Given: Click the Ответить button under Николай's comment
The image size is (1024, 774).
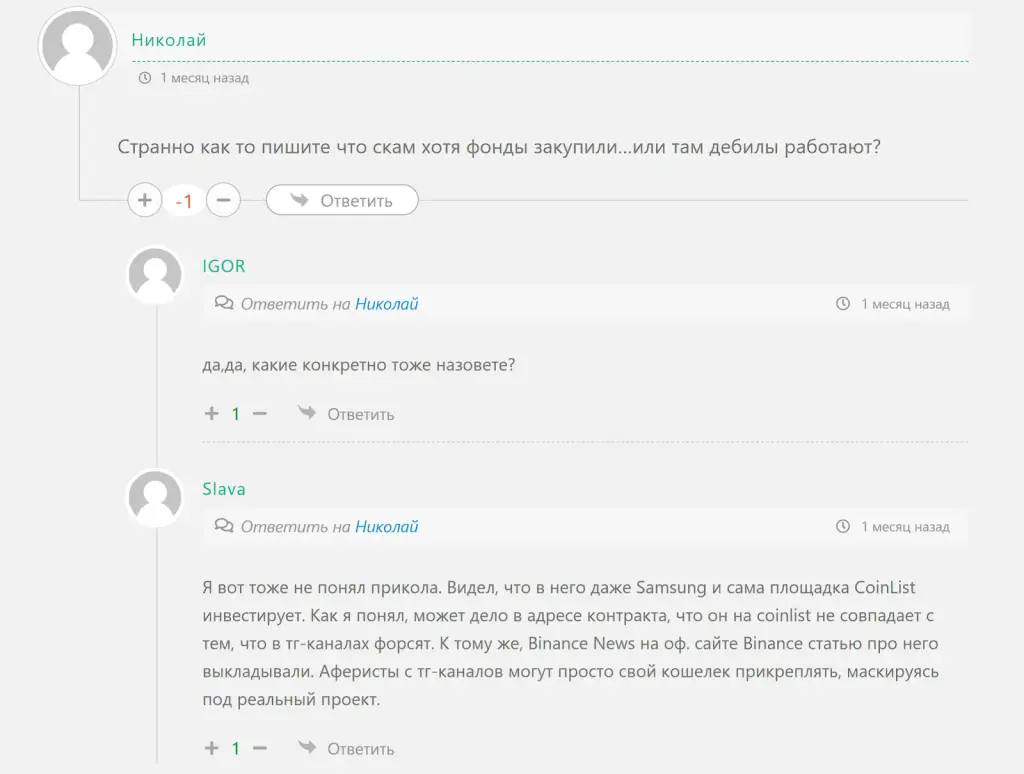Looking at the screenshot, I should pyautogui.click(x=342, y=200).
